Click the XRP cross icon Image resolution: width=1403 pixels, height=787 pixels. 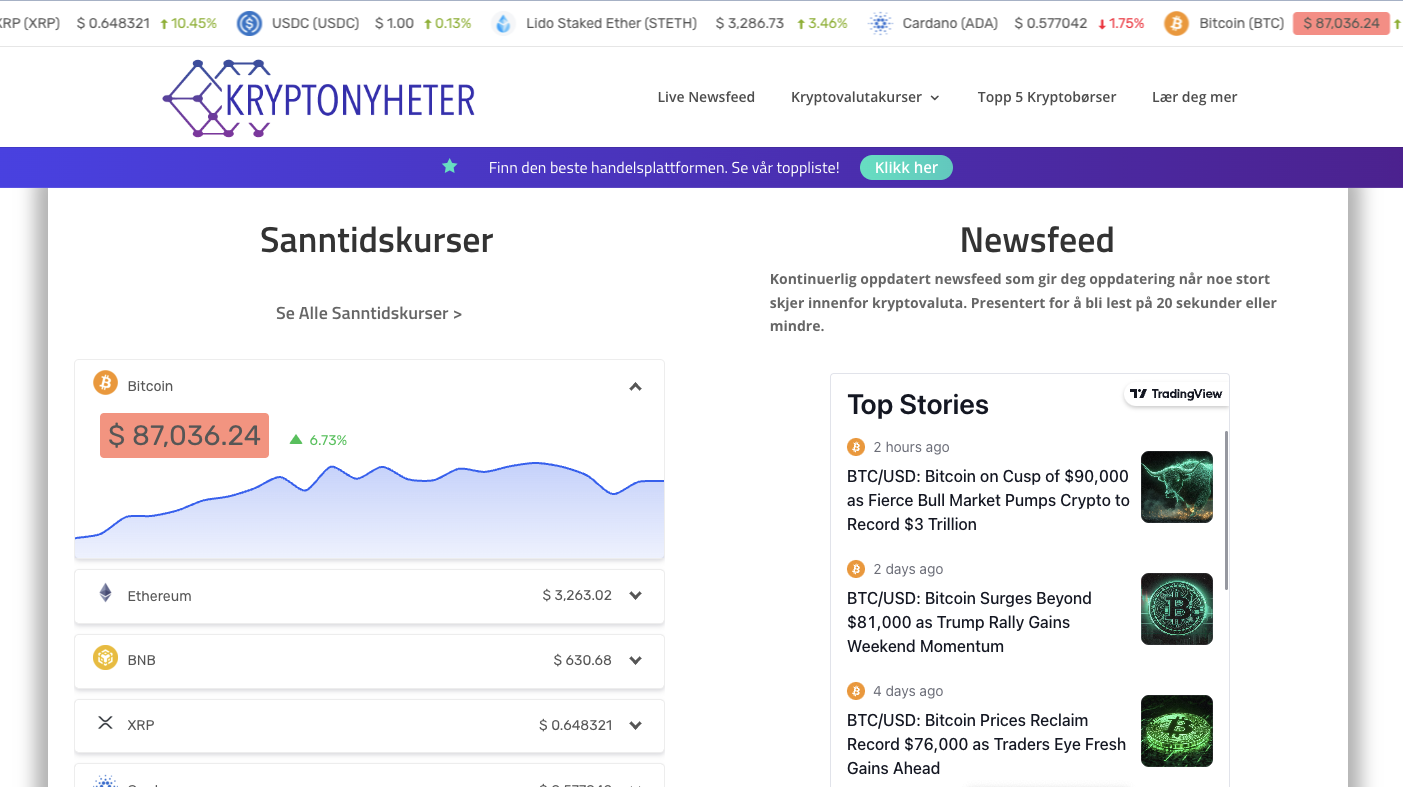point(105,722)
